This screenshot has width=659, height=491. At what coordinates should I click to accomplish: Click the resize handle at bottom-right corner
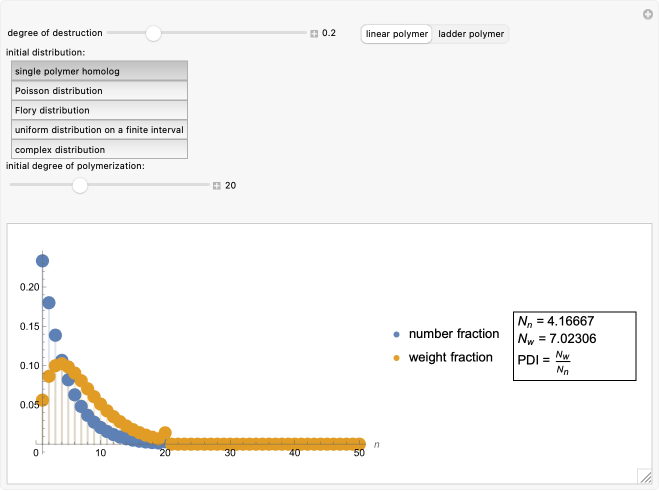coord(645,476)
